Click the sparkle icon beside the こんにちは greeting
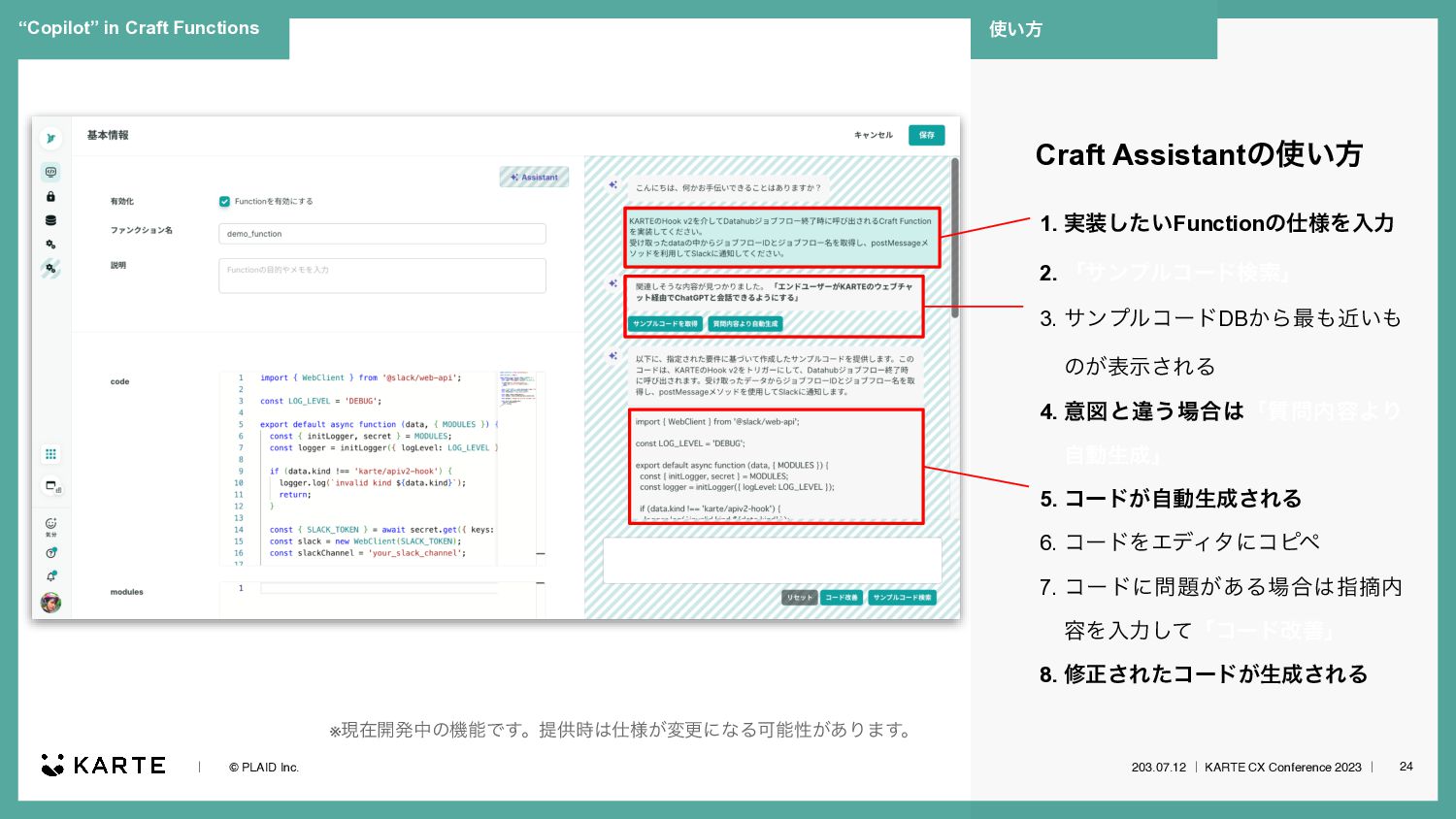 612,184
